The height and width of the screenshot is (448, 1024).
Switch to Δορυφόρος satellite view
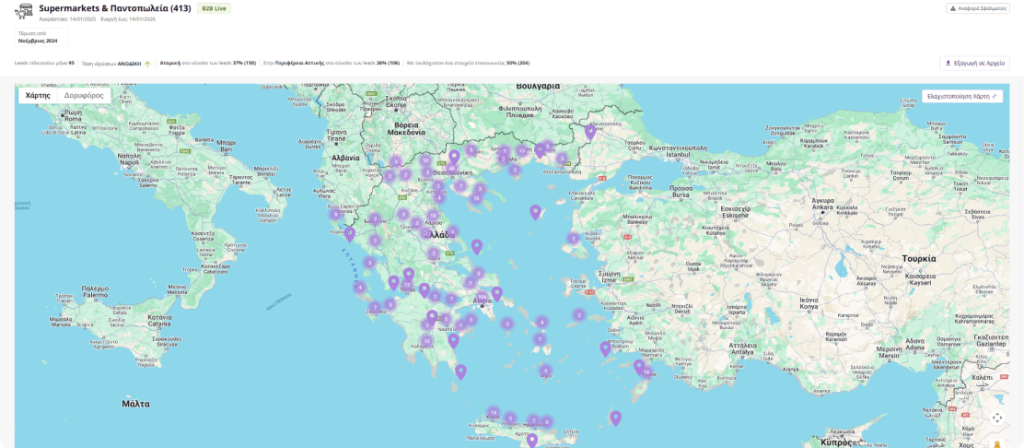pyautogui.click(x=84, y=97)
